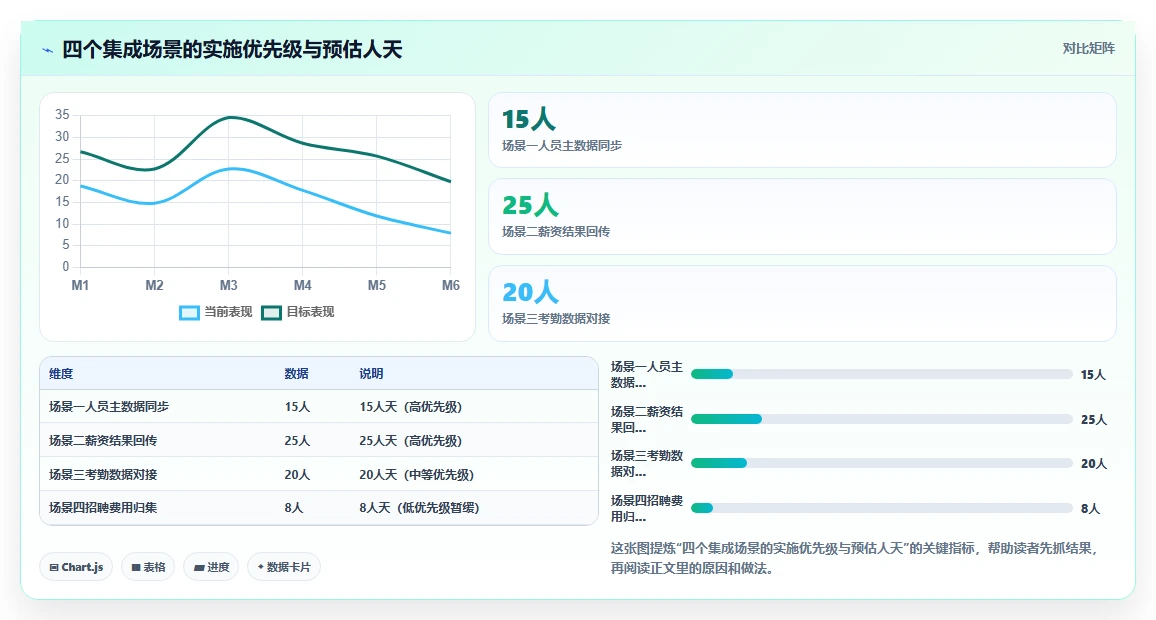1156x620 pixels.
Task: Click the M3 axis label on chart
Action: 229,285
